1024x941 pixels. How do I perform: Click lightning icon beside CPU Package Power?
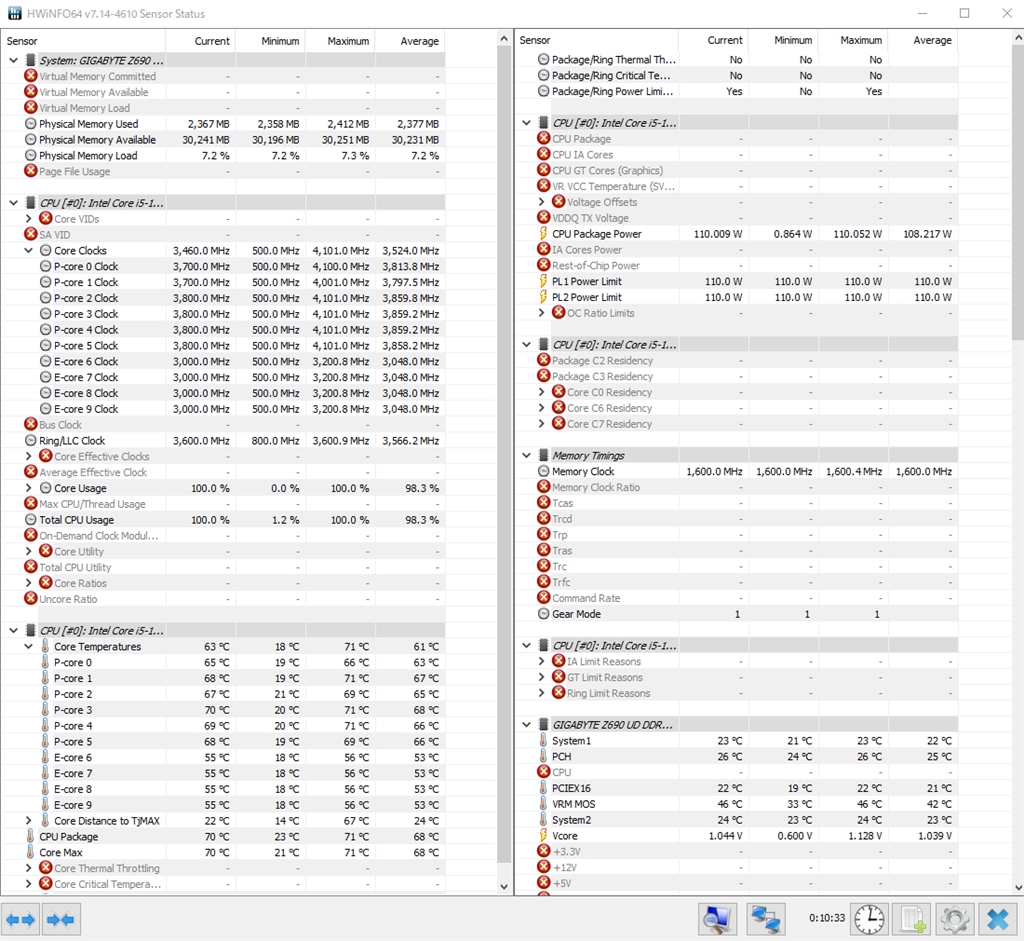(x=543, y=234)
